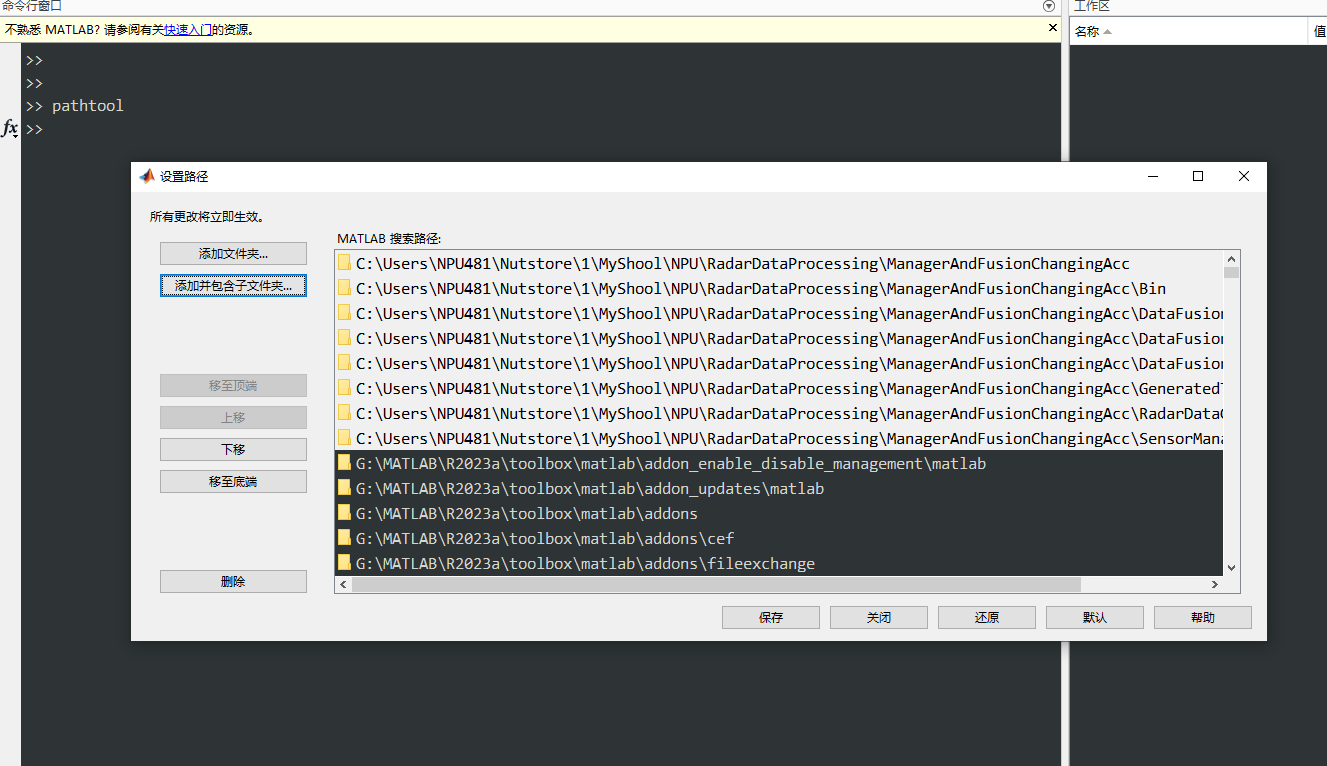Click the folder icon for addons\fileexchange path

pos(345,563)
